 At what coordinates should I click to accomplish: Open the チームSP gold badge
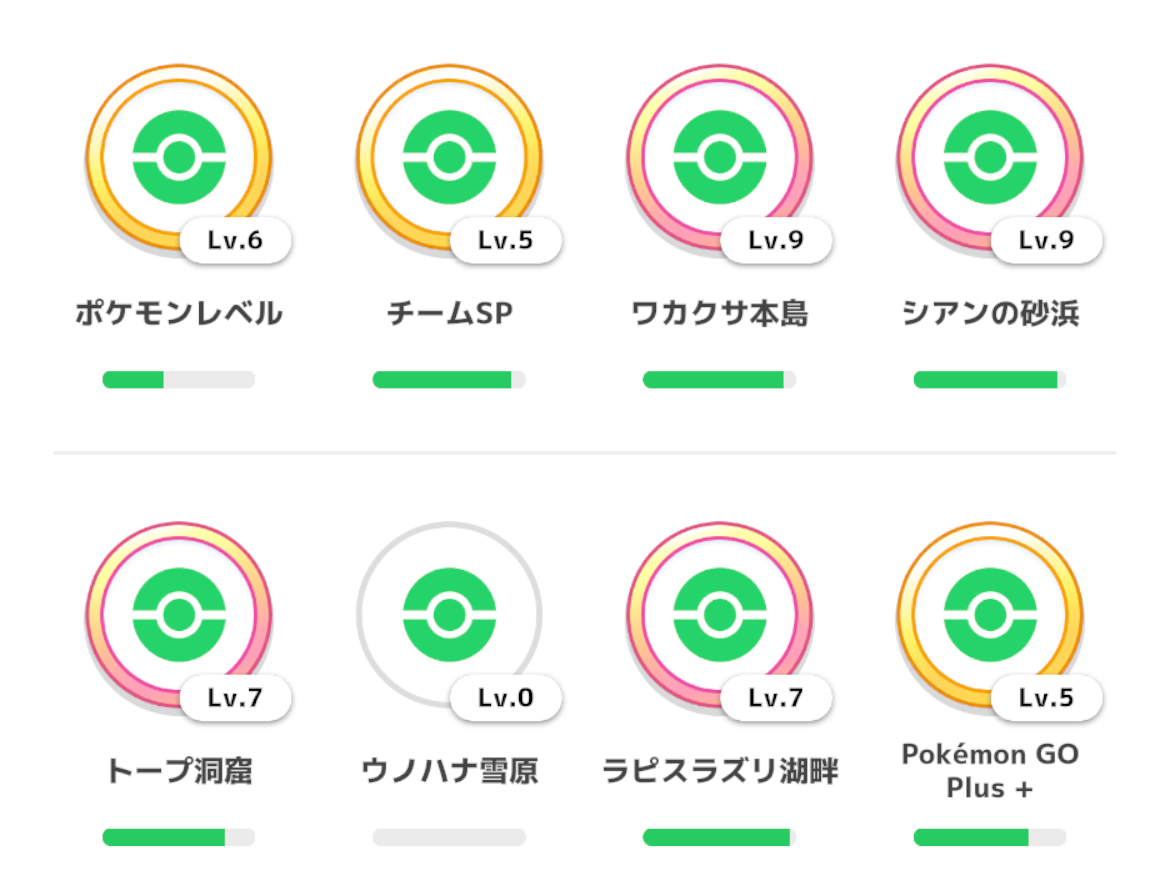pos(449,157)
